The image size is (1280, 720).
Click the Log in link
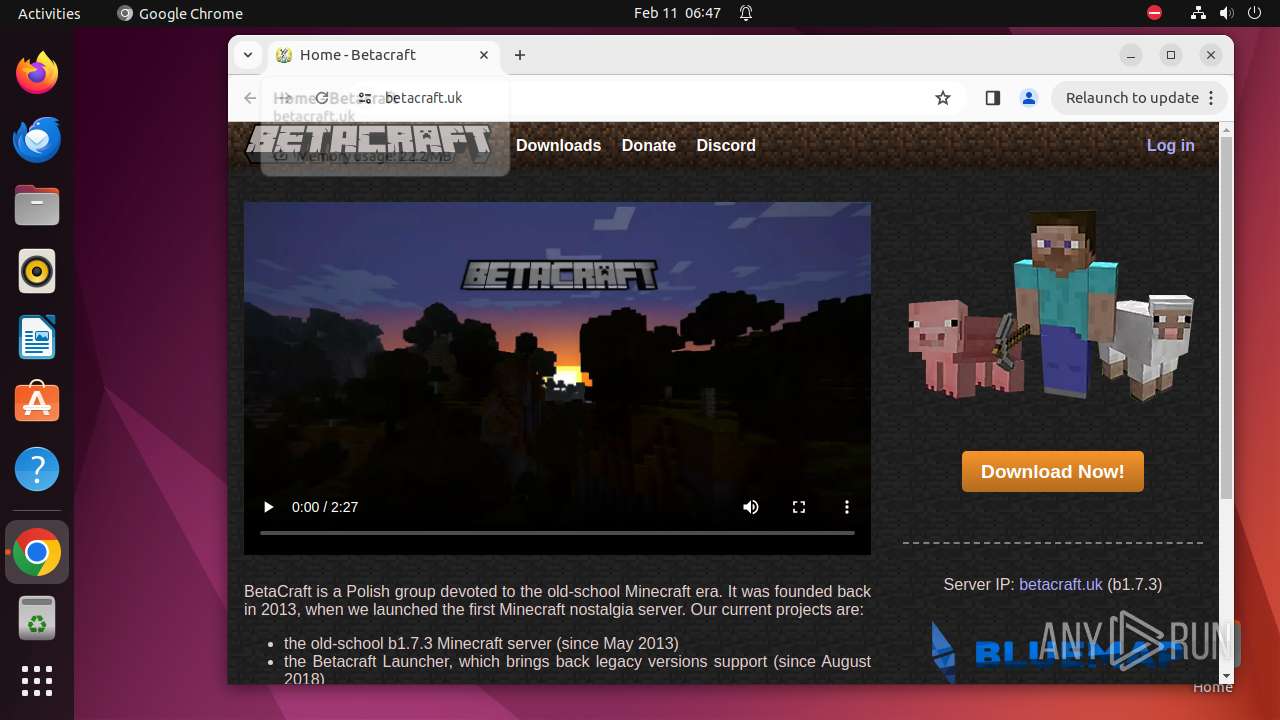pos(1170,145)
